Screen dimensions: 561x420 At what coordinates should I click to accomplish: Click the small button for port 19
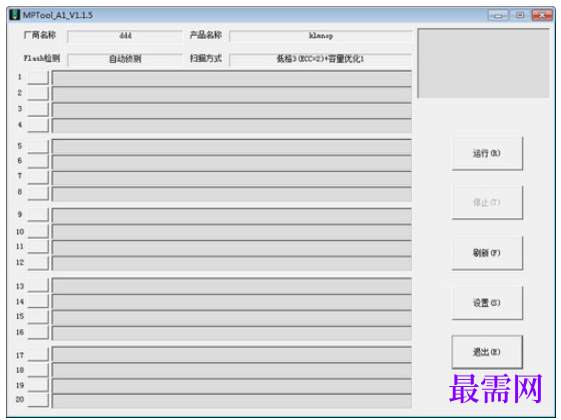38,385
